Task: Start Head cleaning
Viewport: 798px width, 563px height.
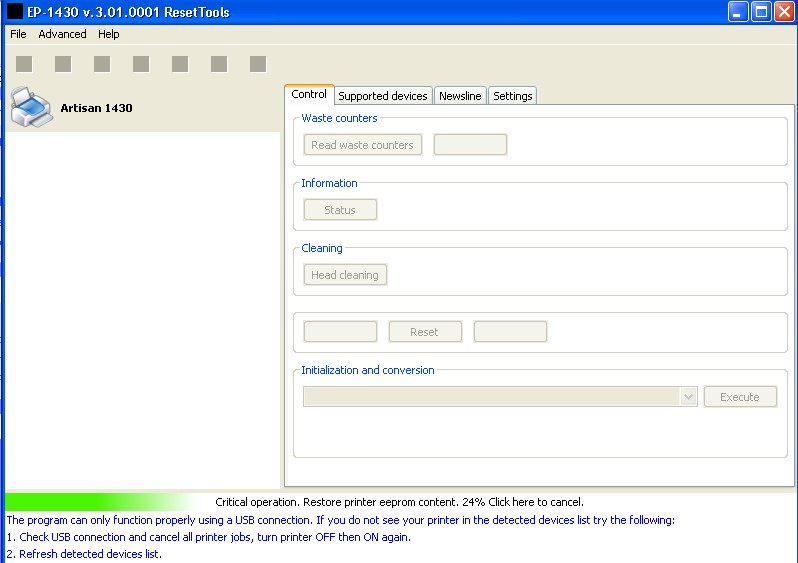Action: point(344,275)
